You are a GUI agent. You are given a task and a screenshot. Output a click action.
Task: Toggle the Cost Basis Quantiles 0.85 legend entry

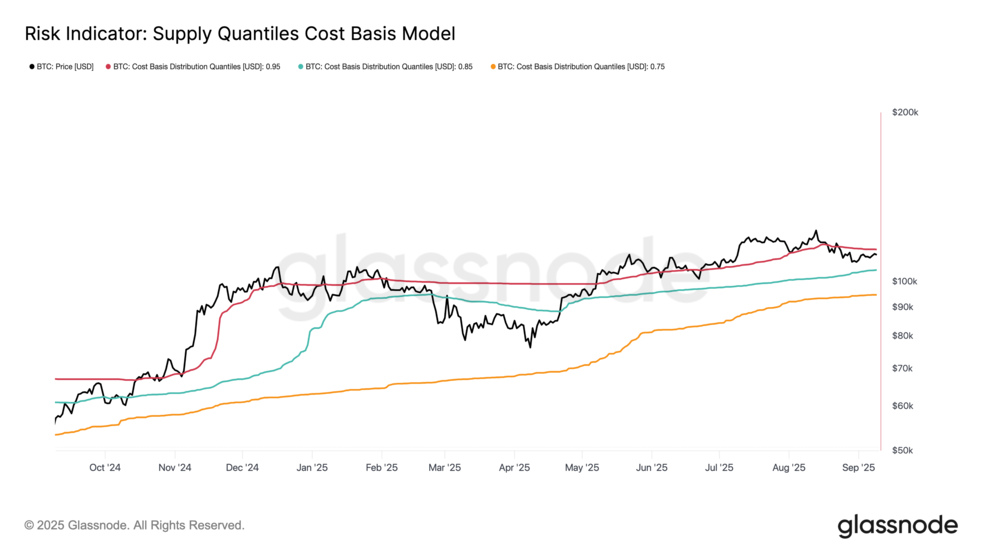[385, 67]
